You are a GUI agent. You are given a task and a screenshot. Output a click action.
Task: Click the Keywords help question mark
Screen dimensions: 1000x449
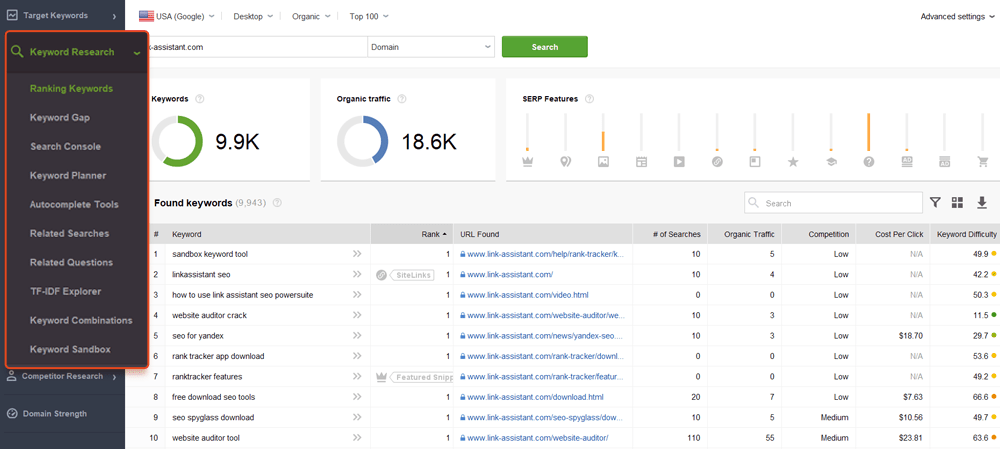point(200,99)
